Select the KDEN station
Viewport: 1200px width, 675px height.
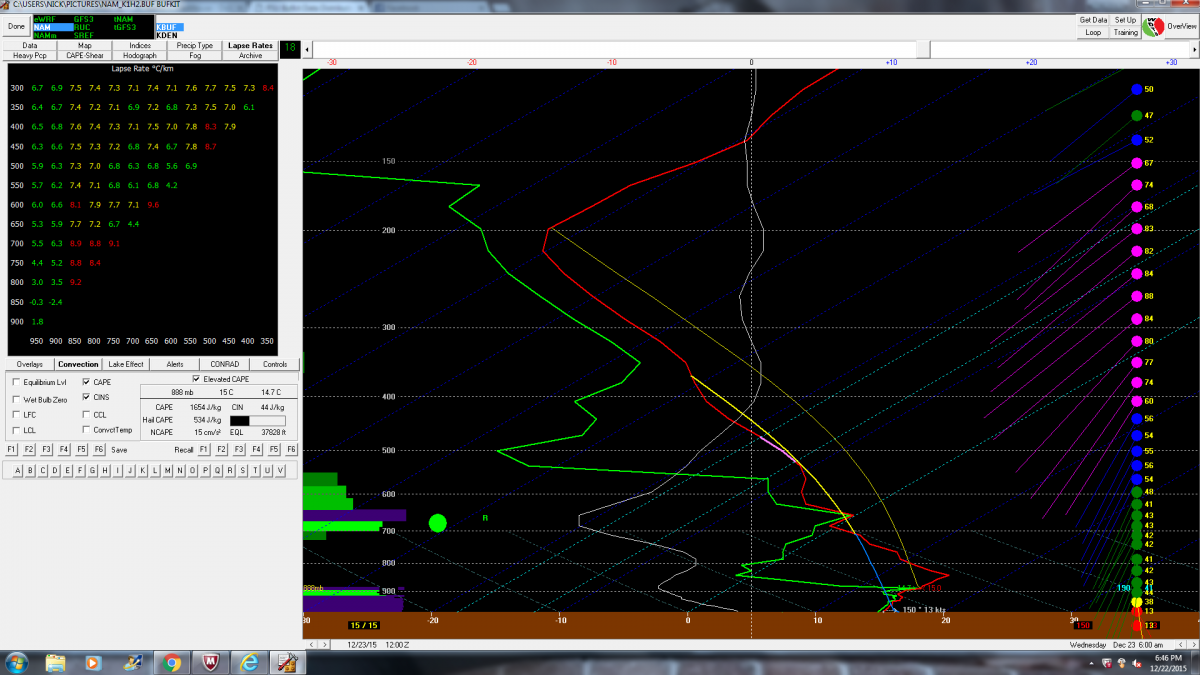pyautogui.click(x=168, y=35)
